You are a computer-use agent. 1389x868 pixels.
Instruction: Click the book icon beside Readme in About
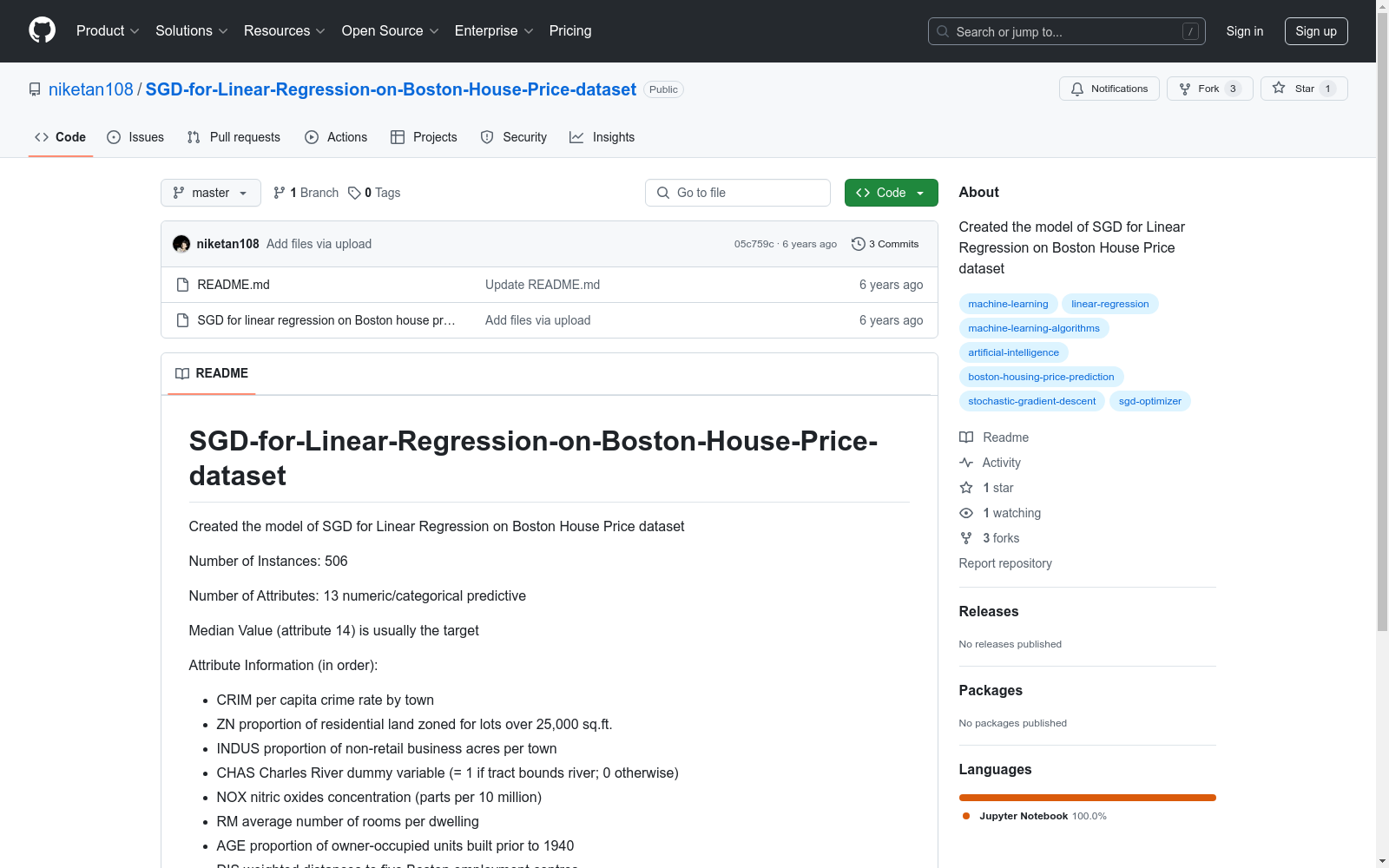(x=966, y=437)
